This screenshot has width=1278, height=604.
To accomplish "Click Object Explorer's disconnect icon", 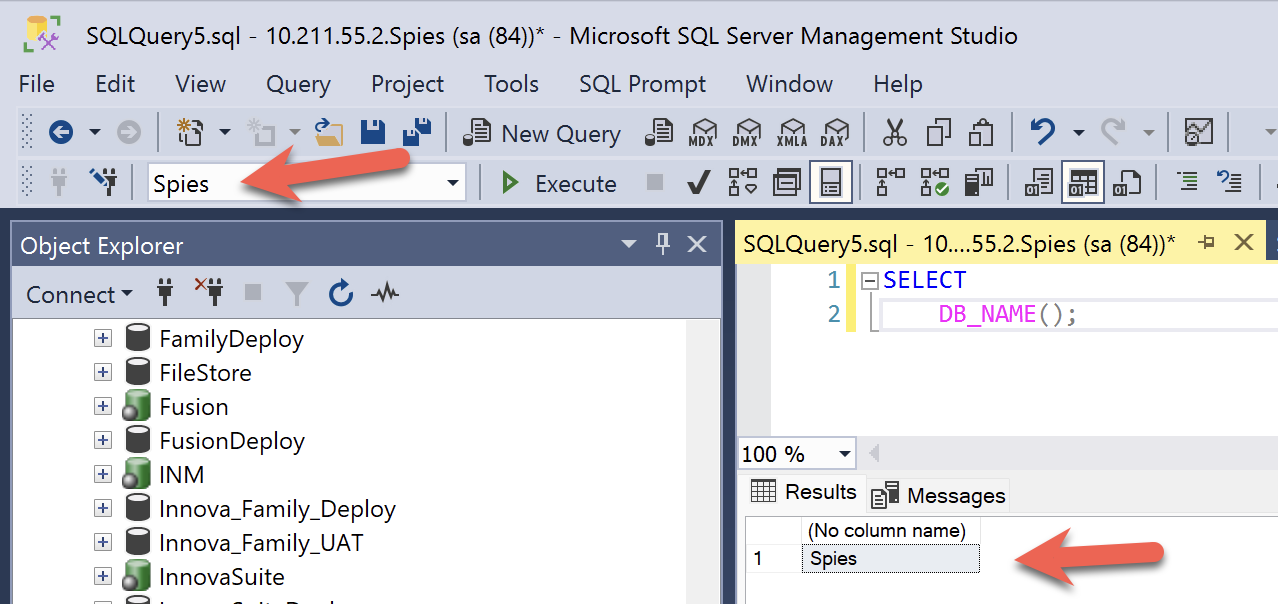I will tap(208, 293).
